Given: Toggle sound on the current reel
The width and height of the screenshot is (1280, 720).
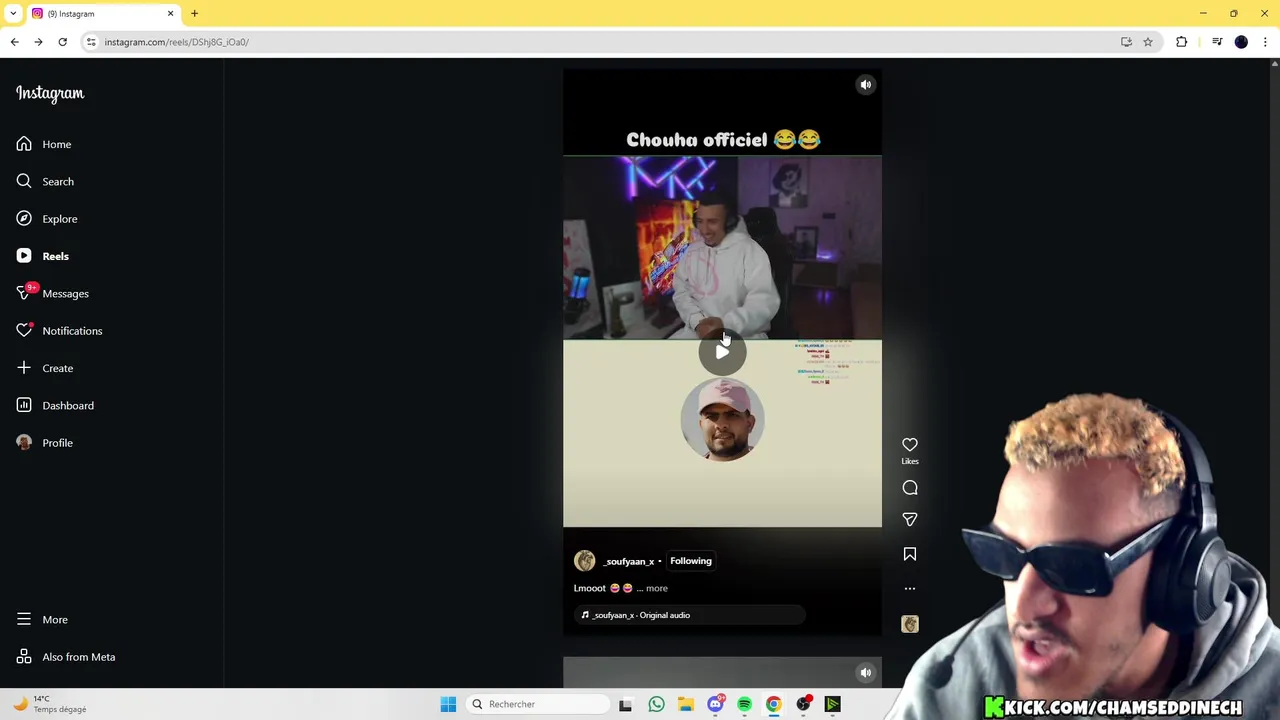Looking at the screenshot, I should click(x=866, y=85).
